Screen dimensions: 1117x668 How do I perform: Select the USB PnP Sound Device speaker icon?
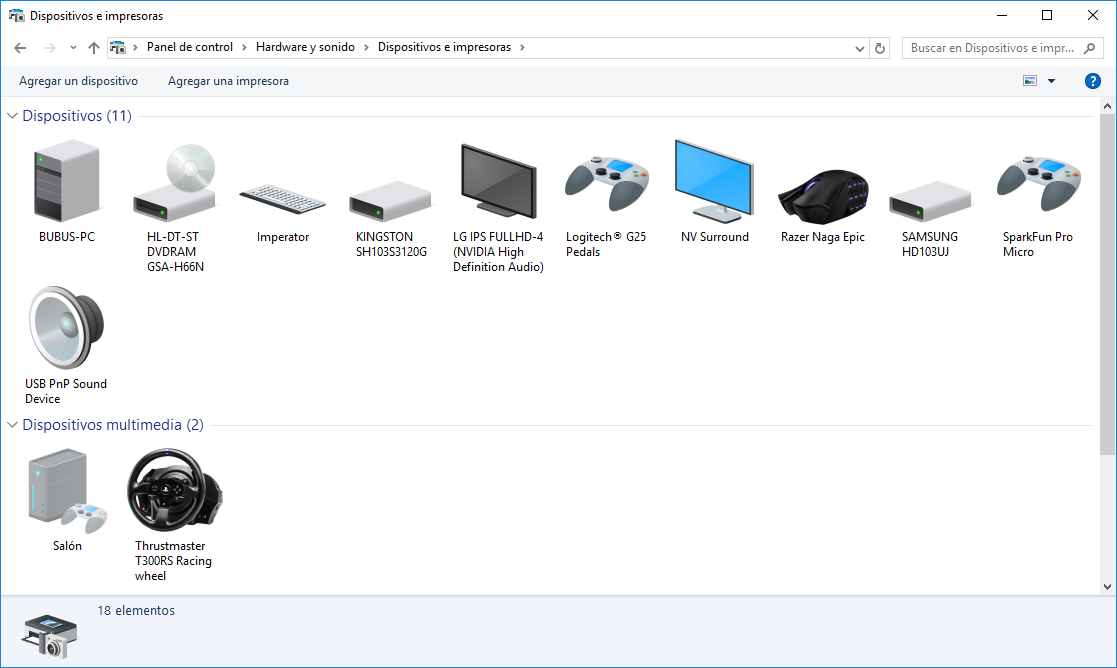pyautogui.click(x=66, y=328)
